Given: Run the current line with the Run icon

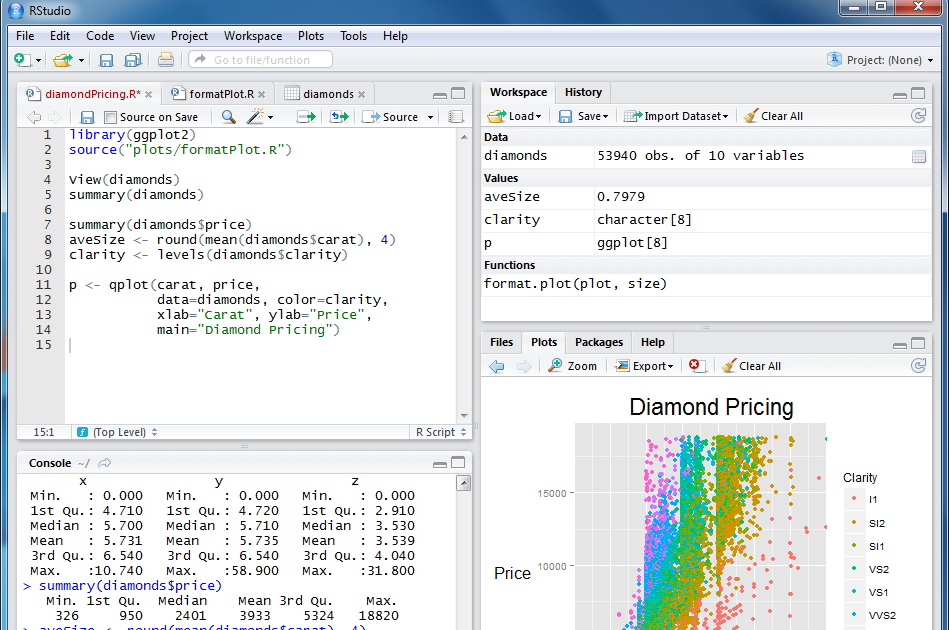Looking at the screenshot, I should coord(306,117).
